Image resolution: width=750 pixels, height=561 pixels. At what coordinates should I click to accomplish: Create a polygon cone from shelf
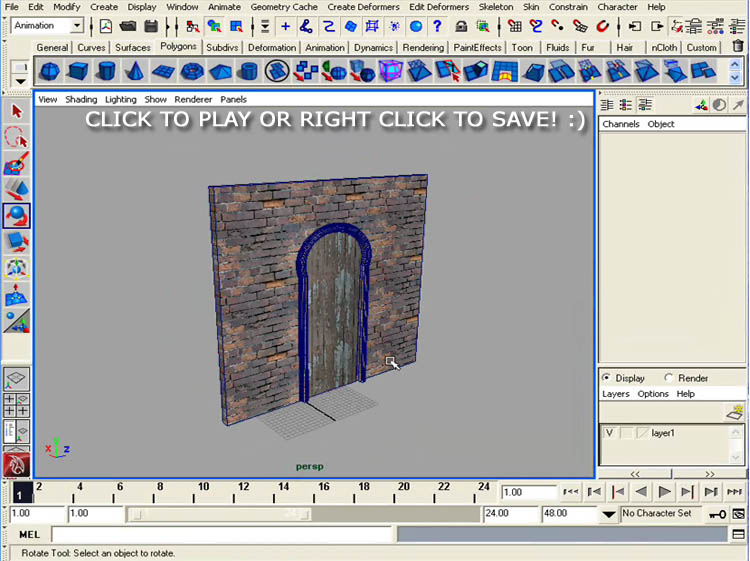click(x=134, y=71)
